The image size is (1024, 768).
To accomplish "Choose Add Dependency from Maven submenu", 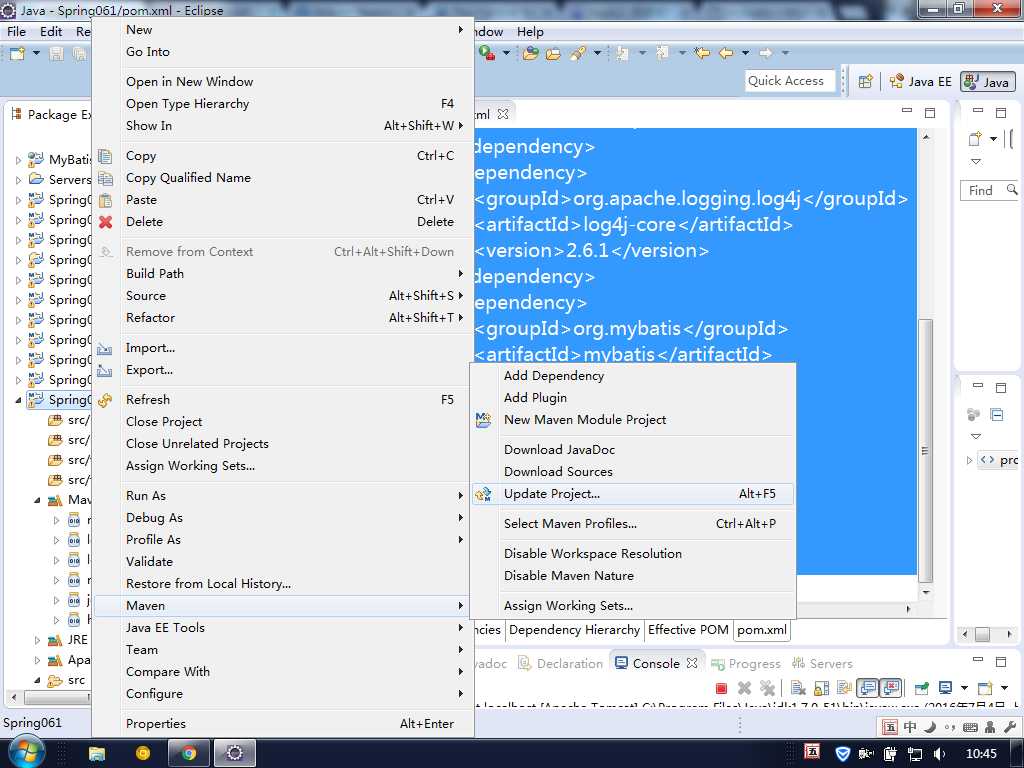I will [633, 376].
